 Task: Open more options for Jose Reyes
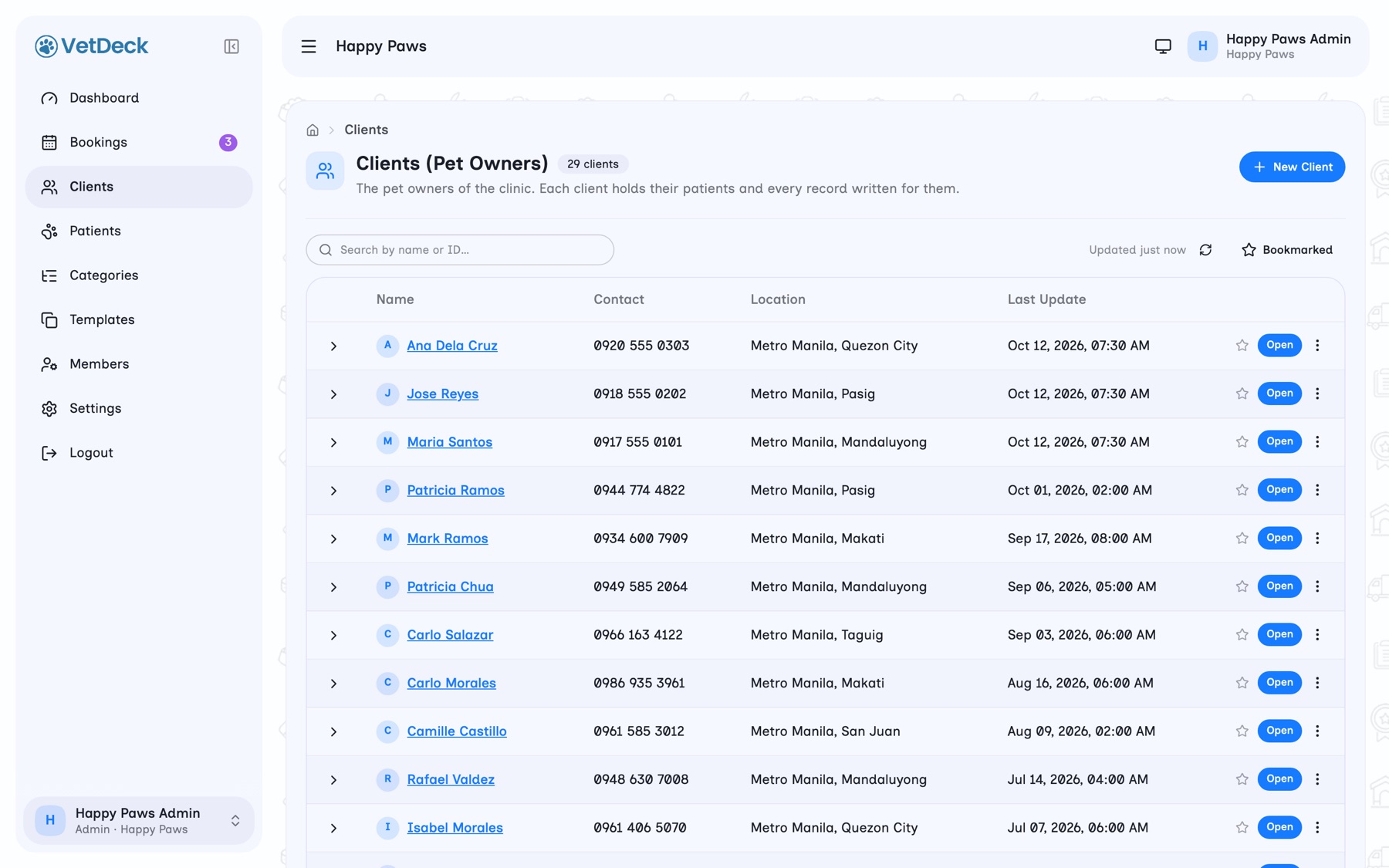(1317, 393)
